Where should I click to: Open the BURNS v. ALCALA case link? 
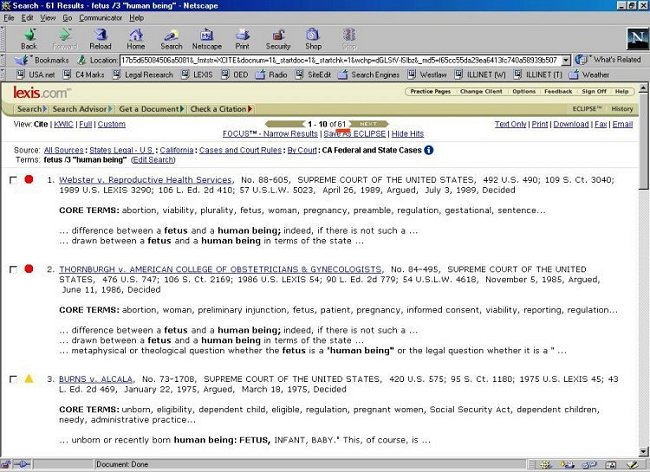pos(96,379)
